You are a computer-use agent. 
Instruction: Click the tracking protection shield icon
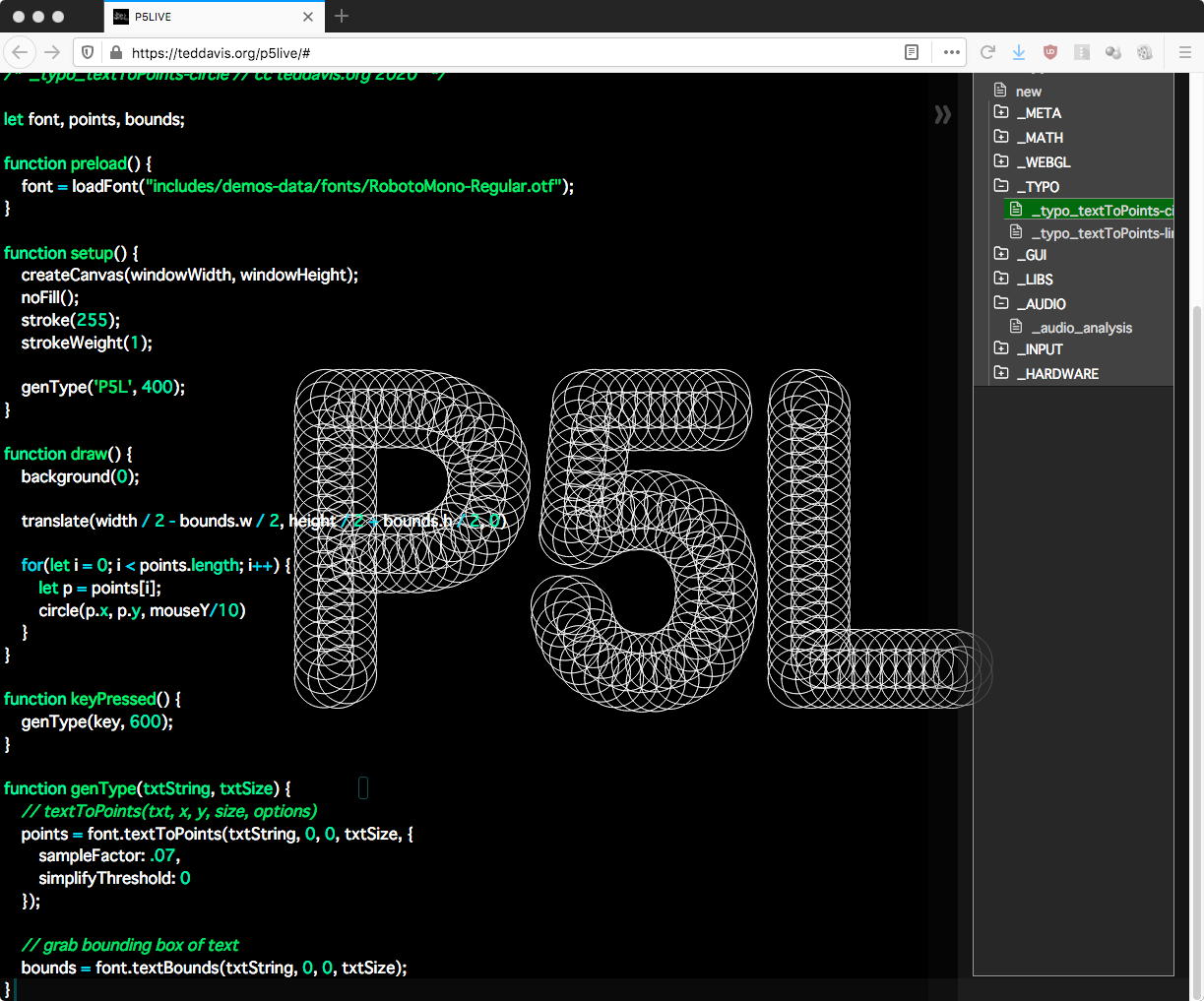[x=88, y=52]
